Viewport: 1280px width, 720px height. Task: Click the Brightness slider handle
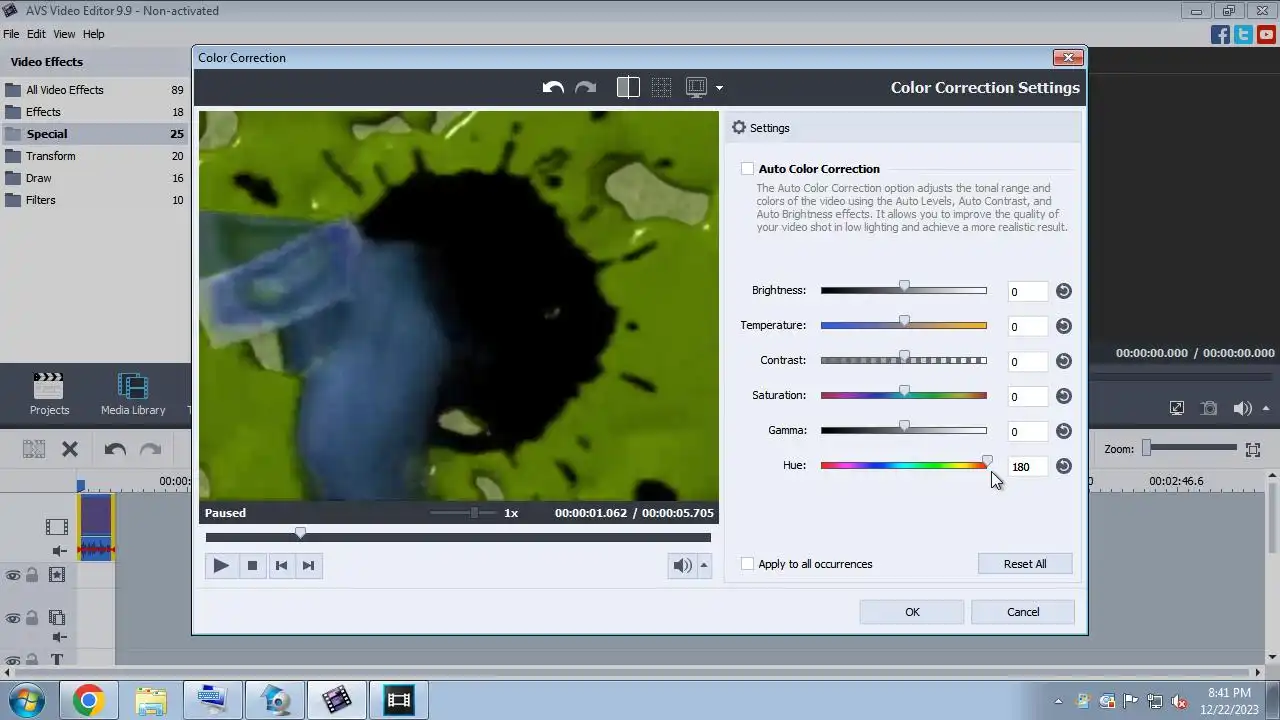[x=904, y=287]
